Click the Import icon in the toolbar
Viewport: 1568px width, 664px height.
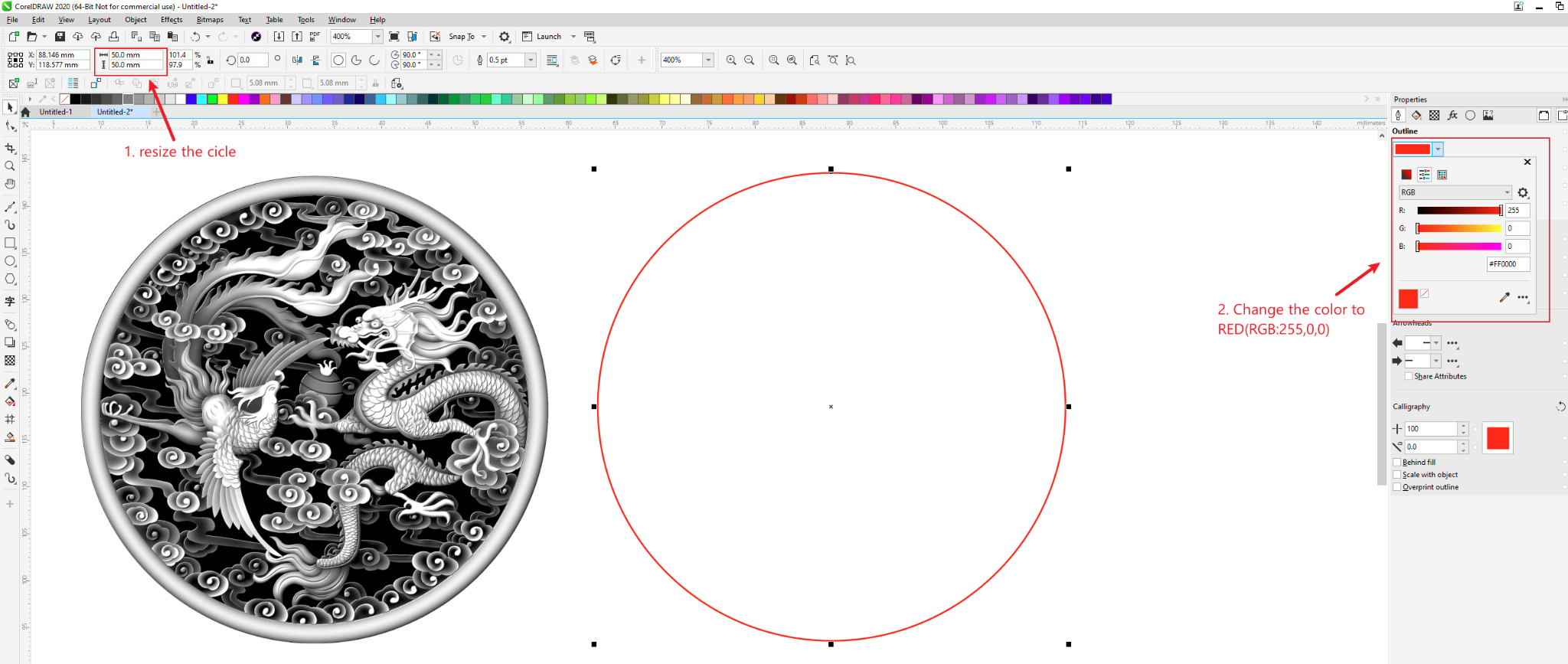[x=279, y=37]
